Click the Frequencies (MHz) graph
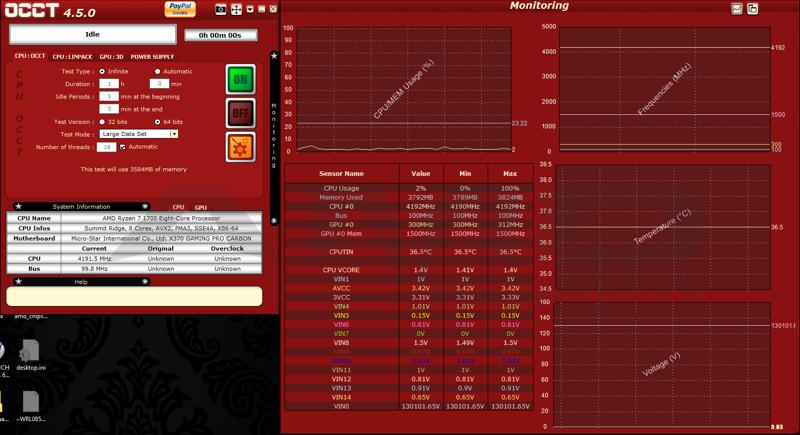The height and width of the screenshot is (435, 800). pos(665,89)
